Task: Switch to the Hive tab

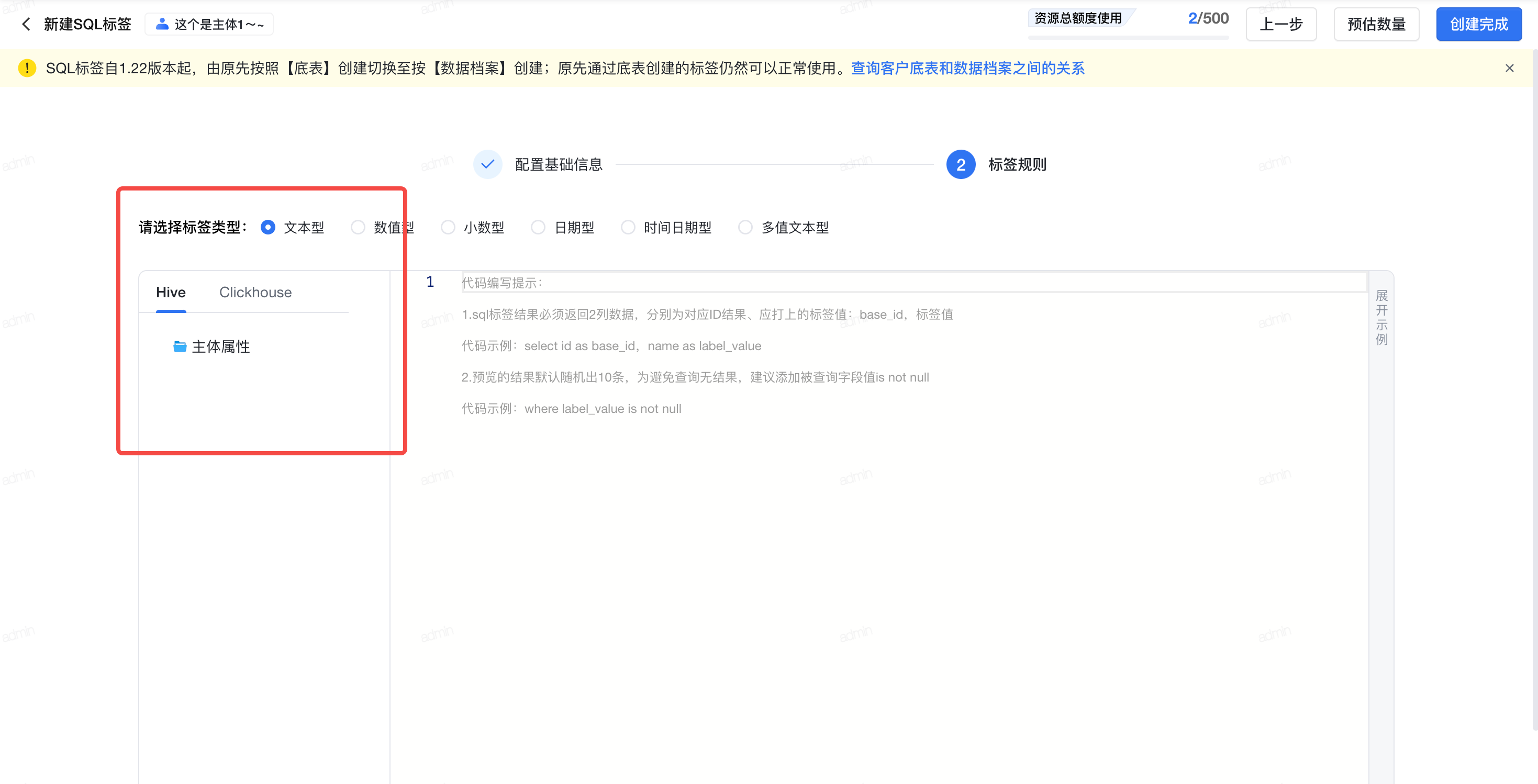Action: 171,292
